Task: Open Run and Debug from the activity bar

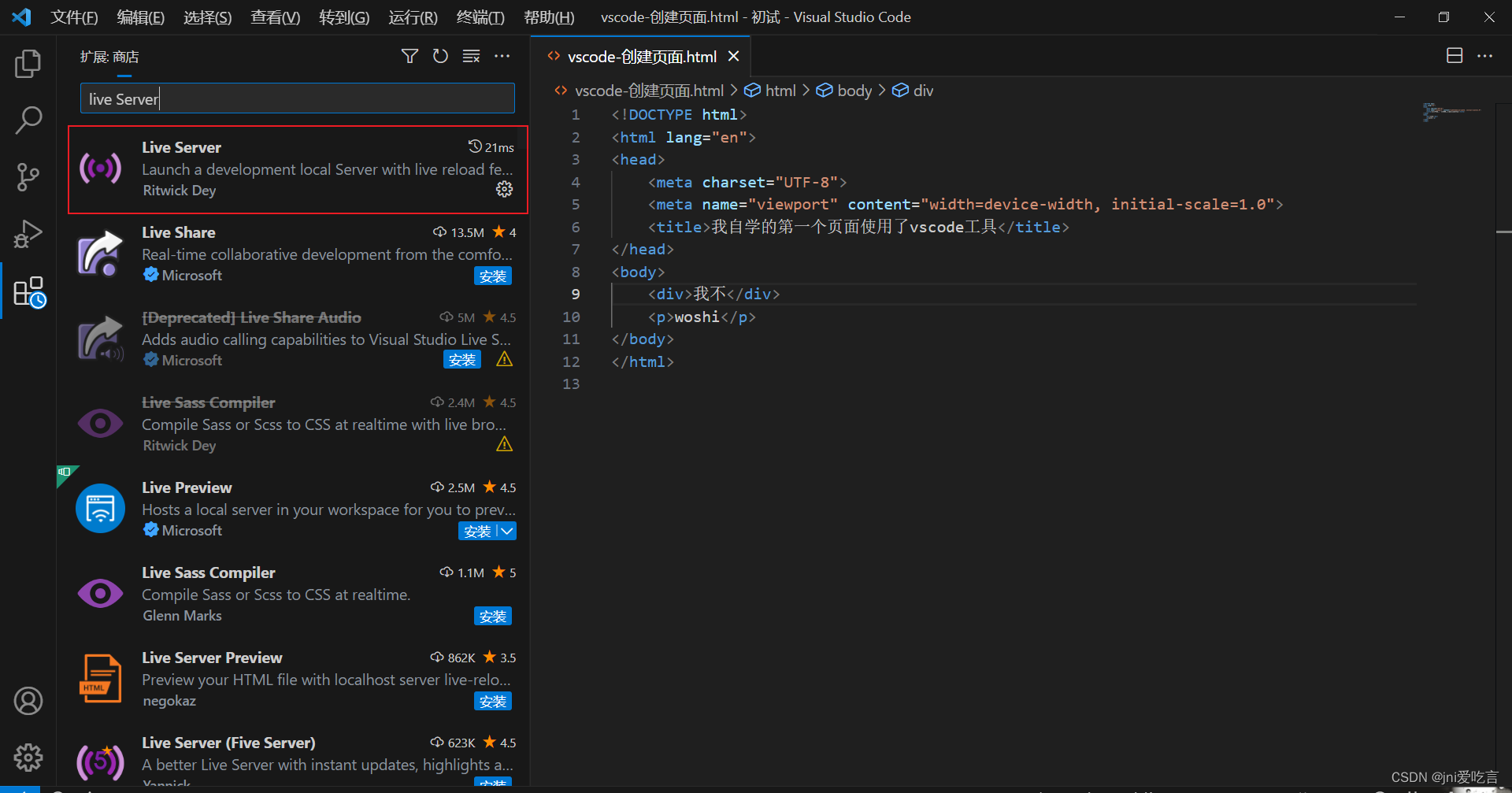Action: pyautogui.click(x=28, y=233)
